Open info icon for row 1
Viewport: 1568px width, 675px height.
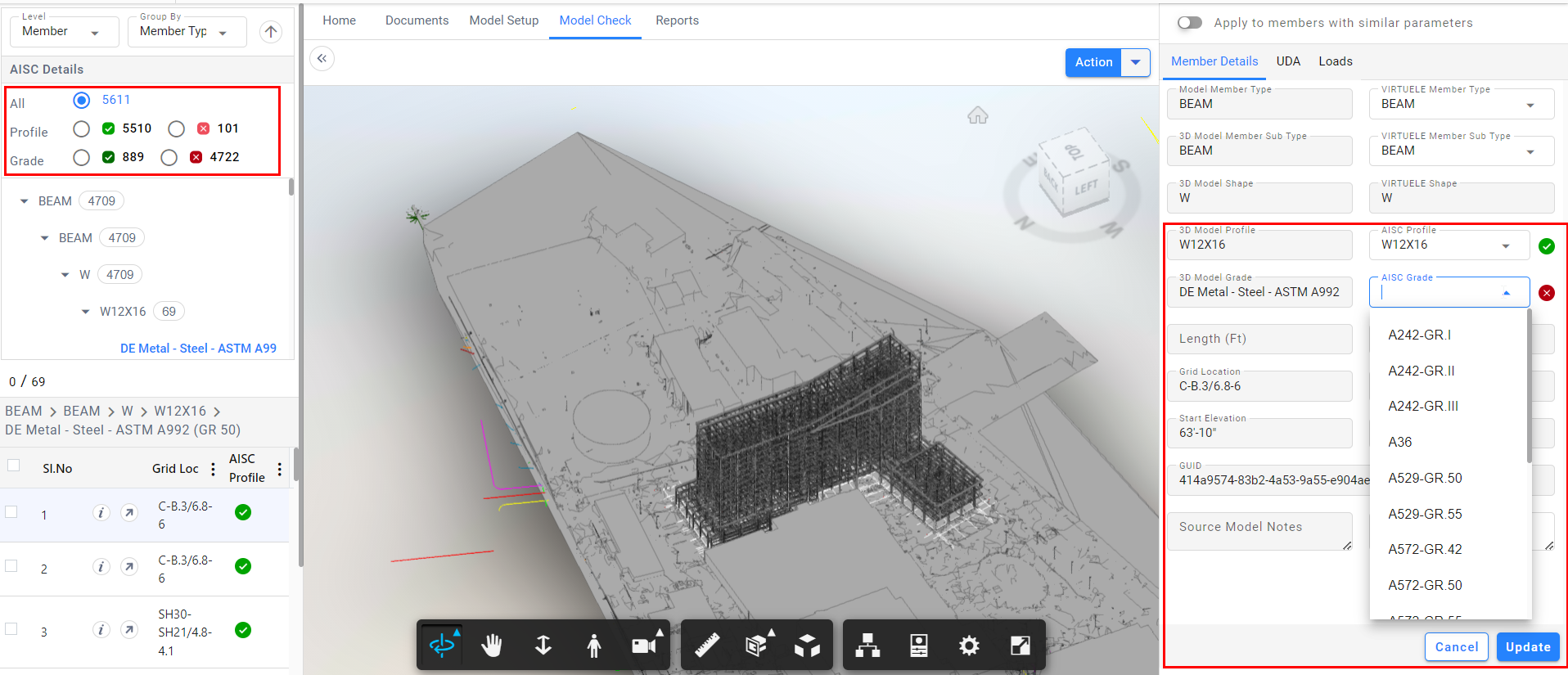coord(101,513)
